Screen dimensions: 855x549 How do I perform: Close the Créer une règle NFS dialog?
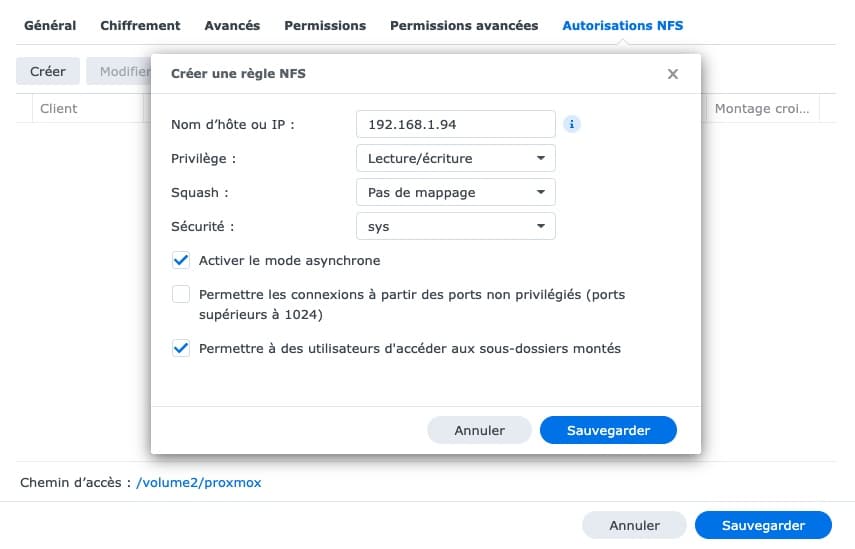point(673,74)
